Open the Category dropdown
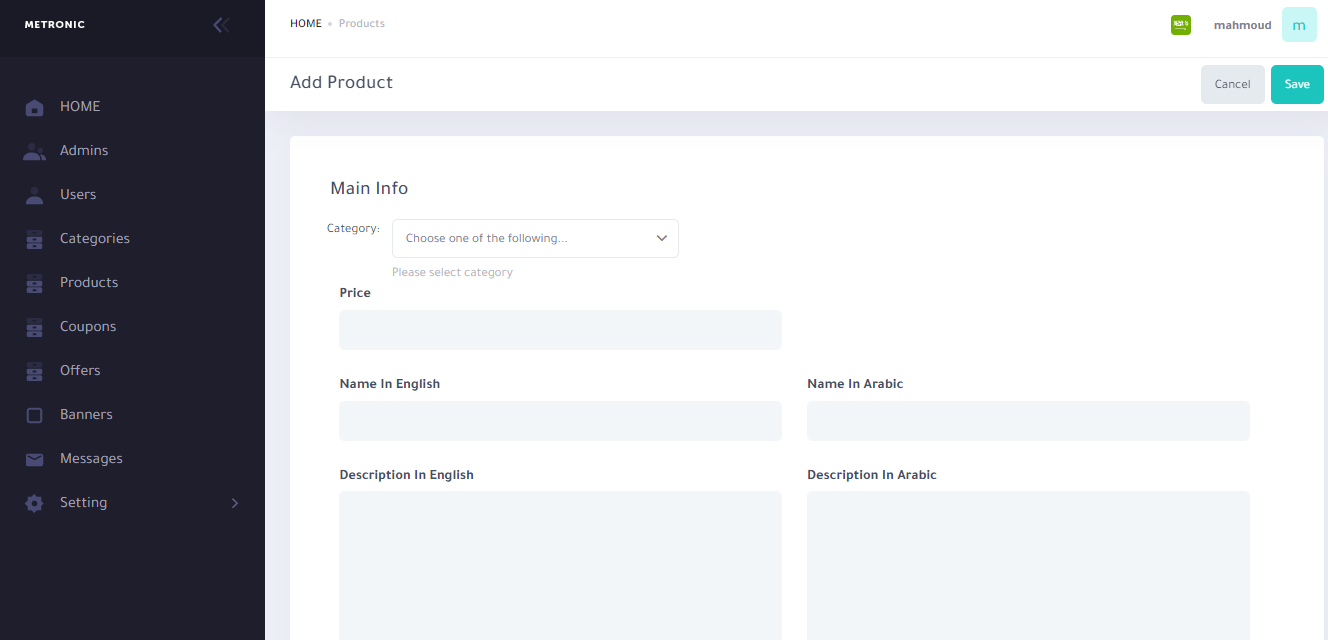Viewport: 1328px width, 640px height. click(x=535, y=239)
